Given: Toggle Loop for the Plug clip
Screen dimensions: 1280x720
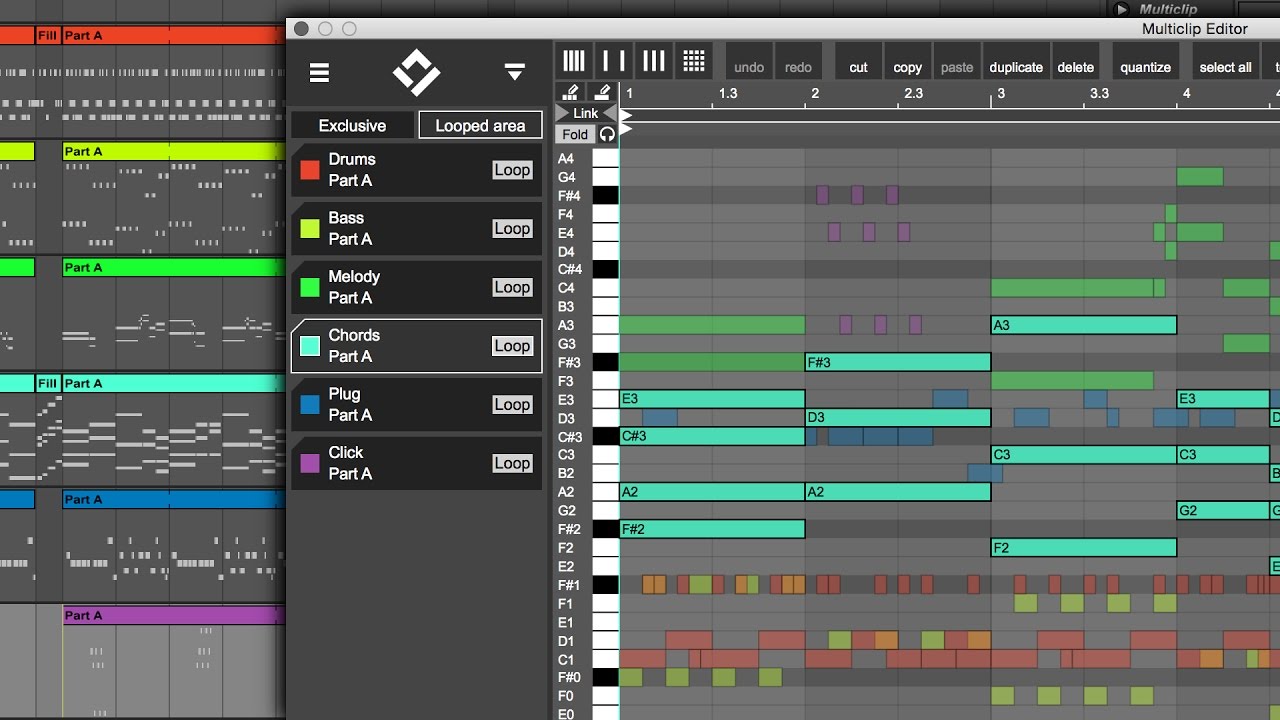Looking at the screenshot, I should (x=512, y=405).
